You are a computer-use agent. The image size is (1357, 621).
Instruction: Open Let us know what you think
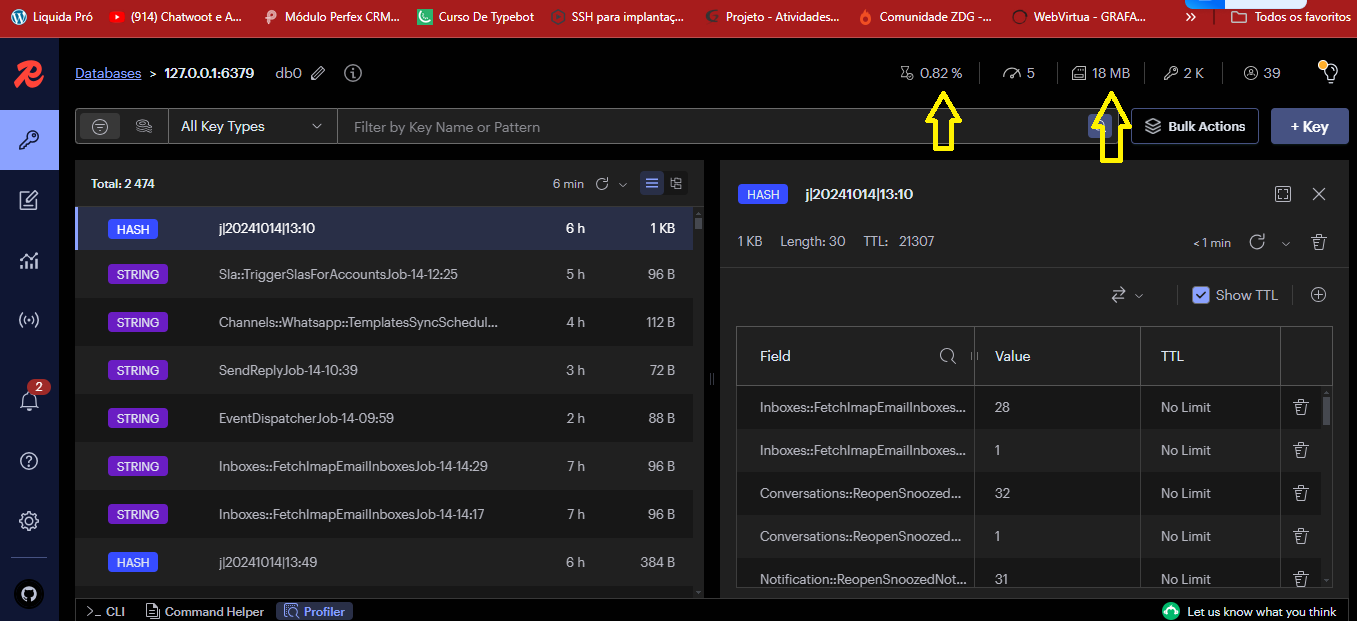tap(1250, 611)
